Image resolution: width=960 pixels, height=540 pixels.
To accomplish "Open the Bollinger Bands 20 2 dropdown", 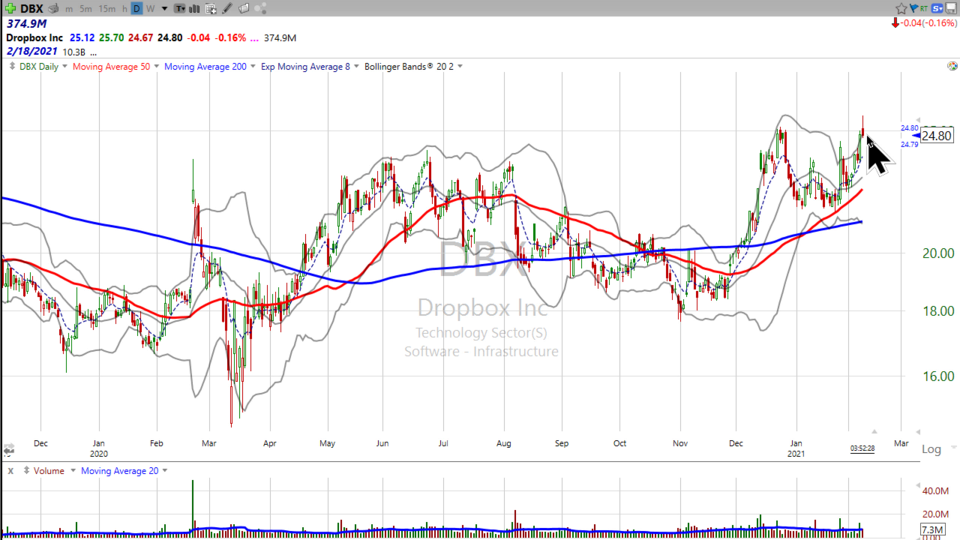I will coord(460,66).
